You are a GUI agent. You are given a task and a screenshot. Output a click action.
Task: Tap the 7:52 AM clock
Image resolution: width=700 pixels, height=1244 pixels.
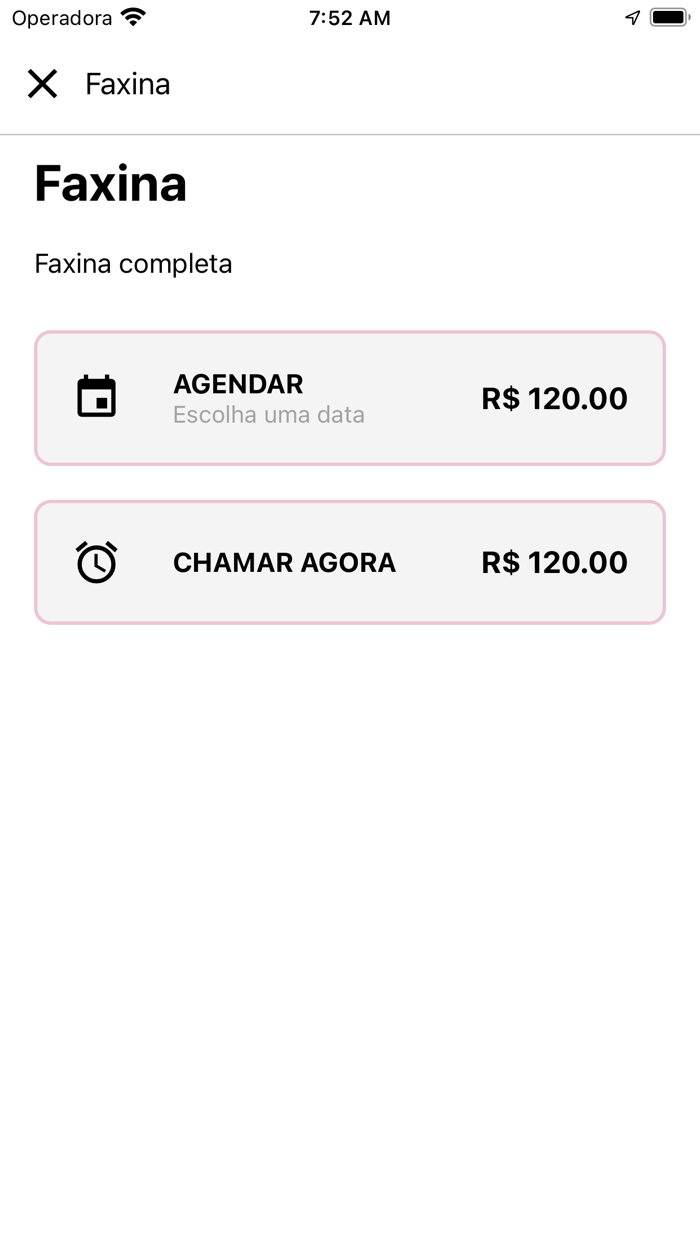[x=350, y=18]
